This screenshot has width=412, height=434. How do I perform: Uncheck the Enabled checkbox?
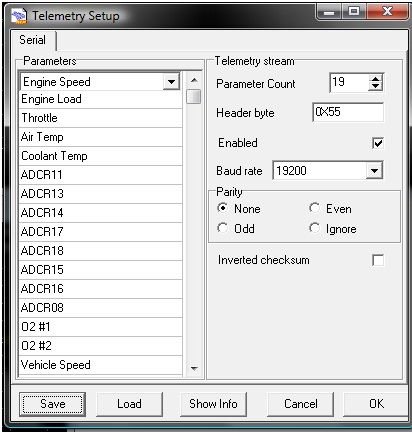pyautogui.click(x=378, y=143)
